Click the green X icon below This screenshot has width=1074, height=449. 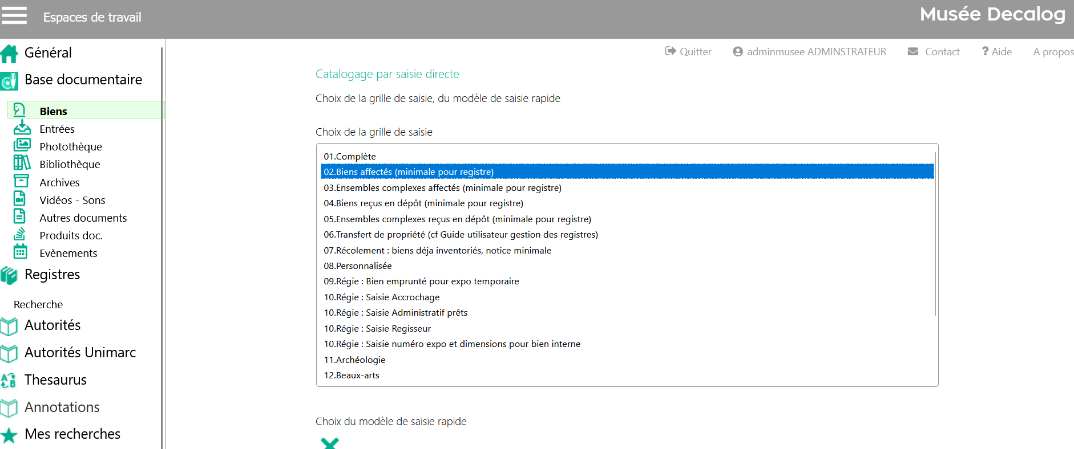click(x=328, y=443)
